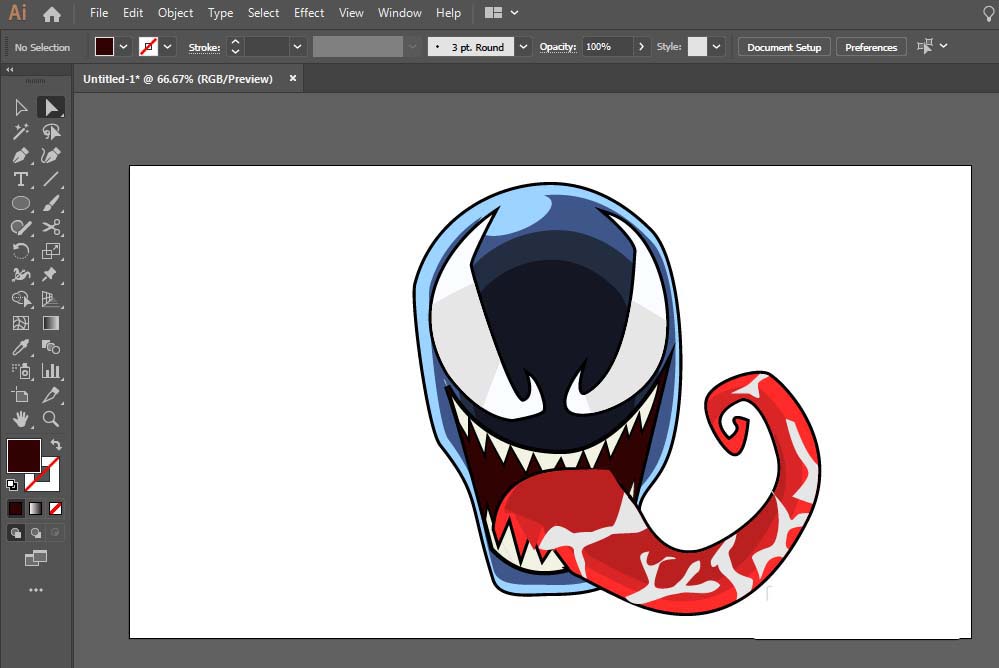This screenshot has width=999, height=668.
Task: Click the Document Setup button
Action: 784,47
